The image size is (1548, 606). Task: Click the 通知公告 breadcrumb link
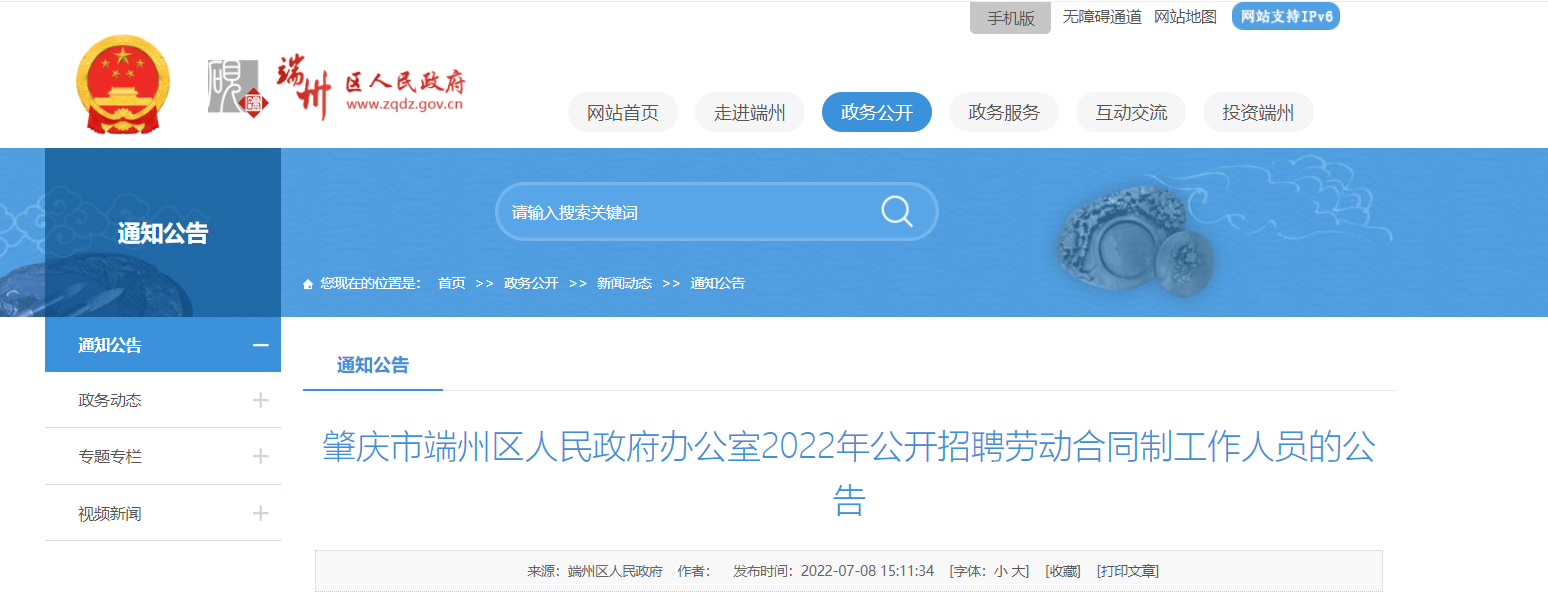coord(717,284)
